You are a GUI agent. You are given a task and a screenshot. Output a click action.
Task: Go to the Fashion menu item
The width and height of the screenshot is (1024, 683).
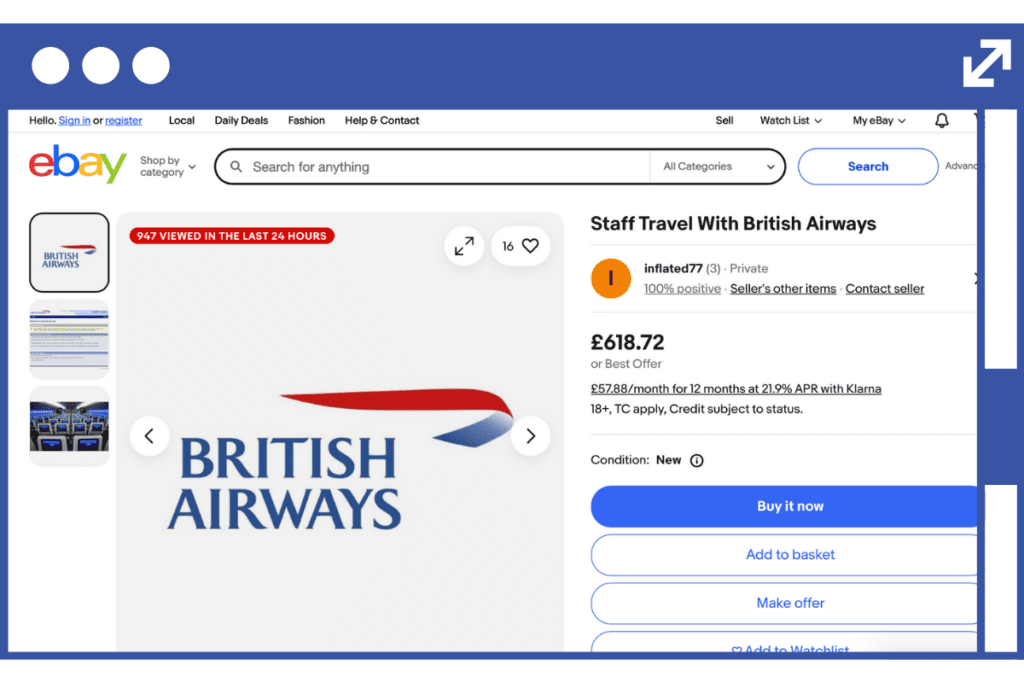[306, 121]
